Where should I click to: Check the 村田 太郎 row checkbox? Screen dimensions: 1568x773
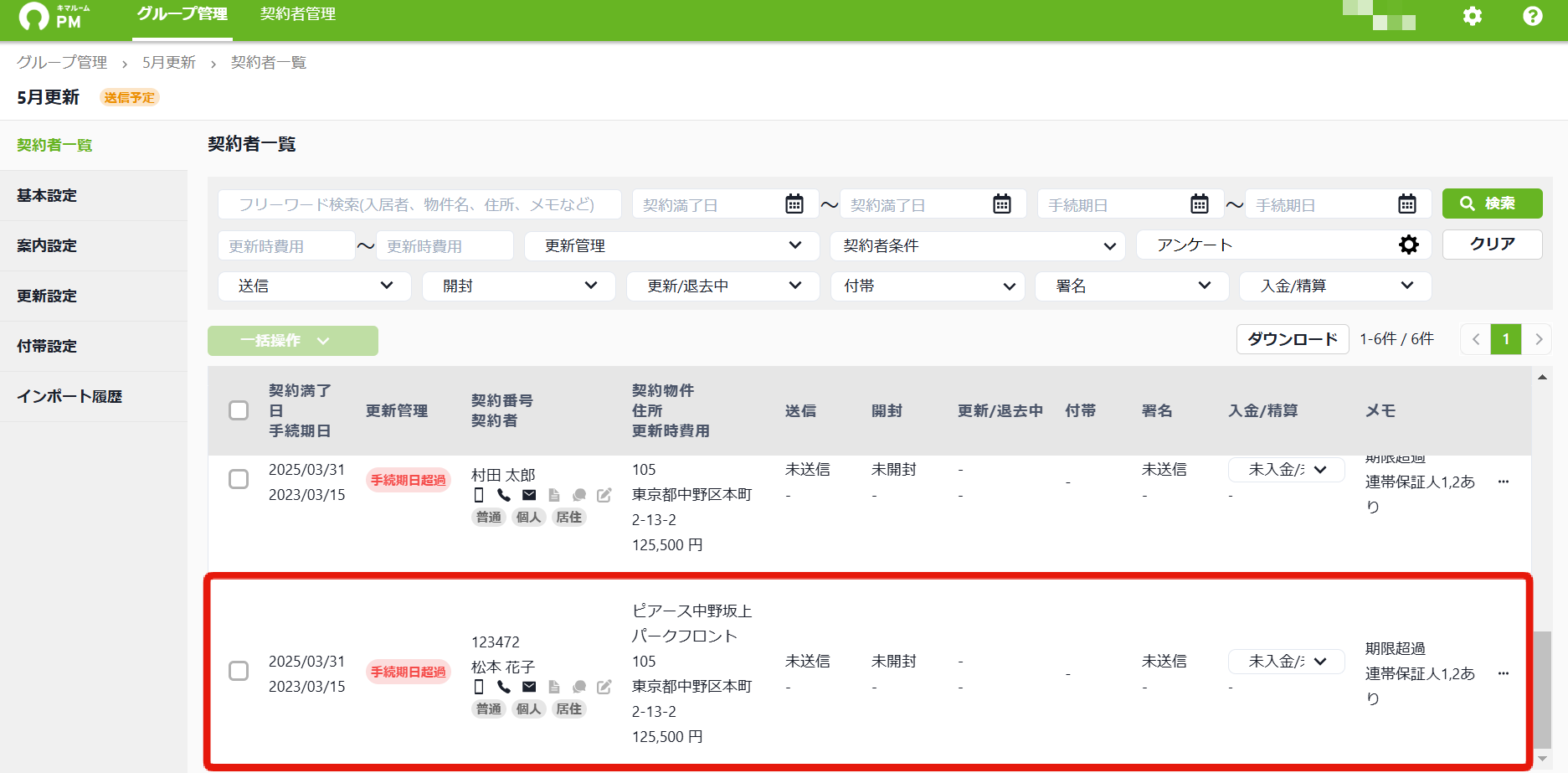(239, 479)
